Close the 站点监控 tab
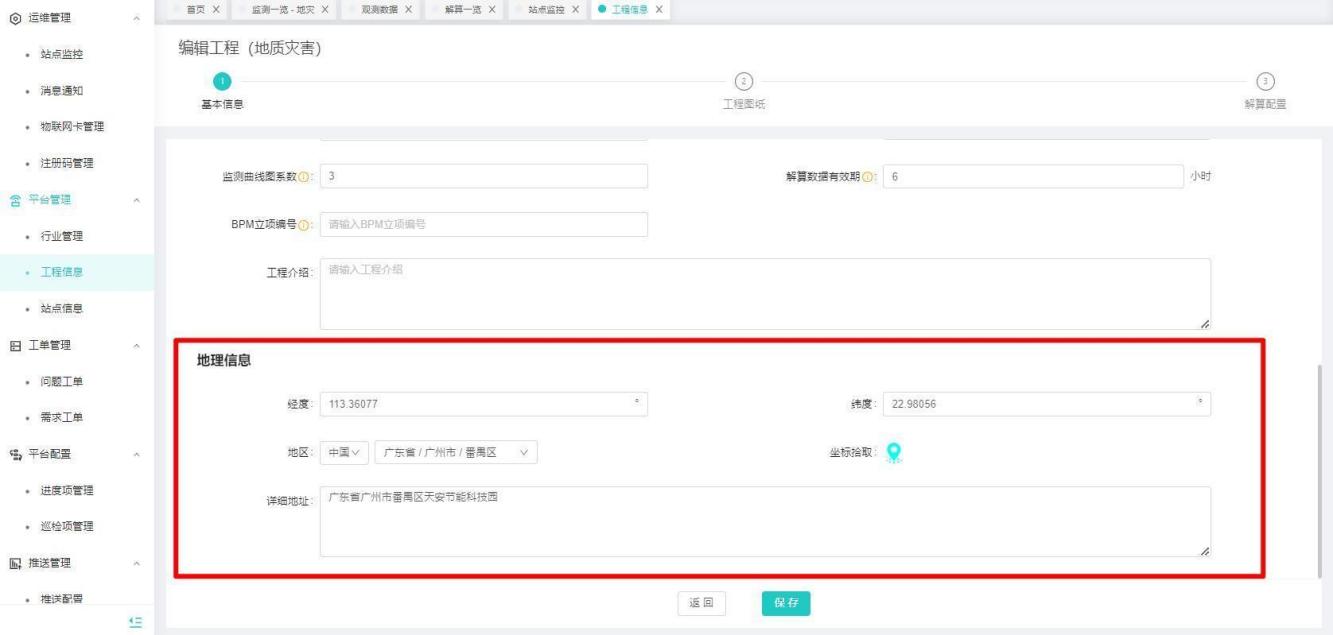 [574, 10]
